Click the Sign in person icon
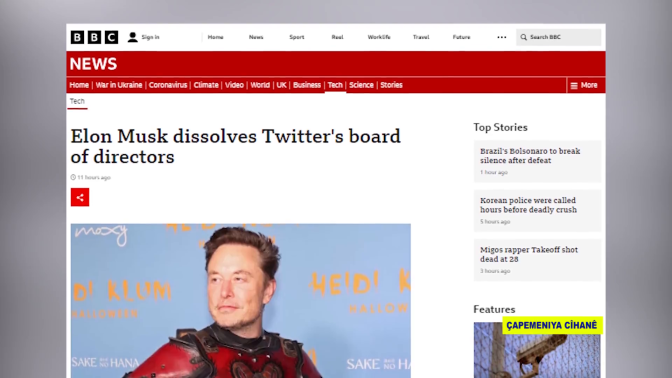This screenshot has height=378, width=672. point(132,37)
